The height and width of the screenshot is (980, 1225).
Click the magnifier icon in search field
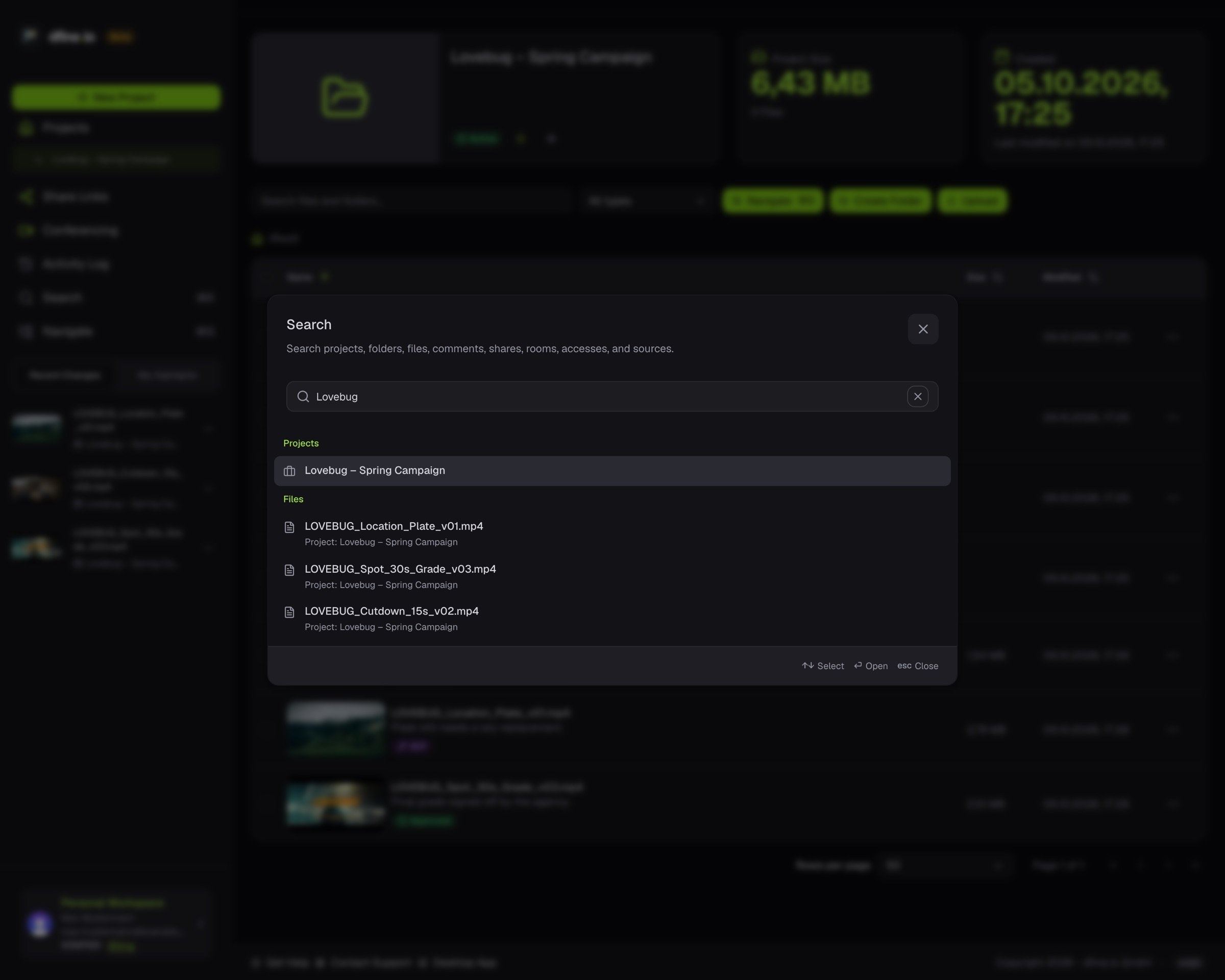(x=303, y=397)
